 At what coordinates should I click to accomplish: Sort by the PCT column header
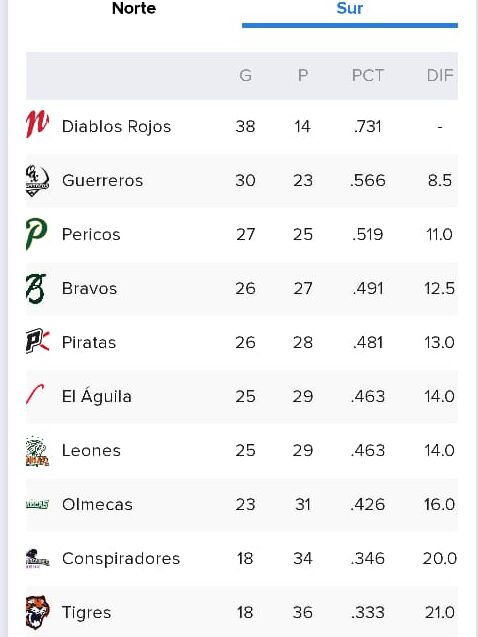tap(368, 76)
